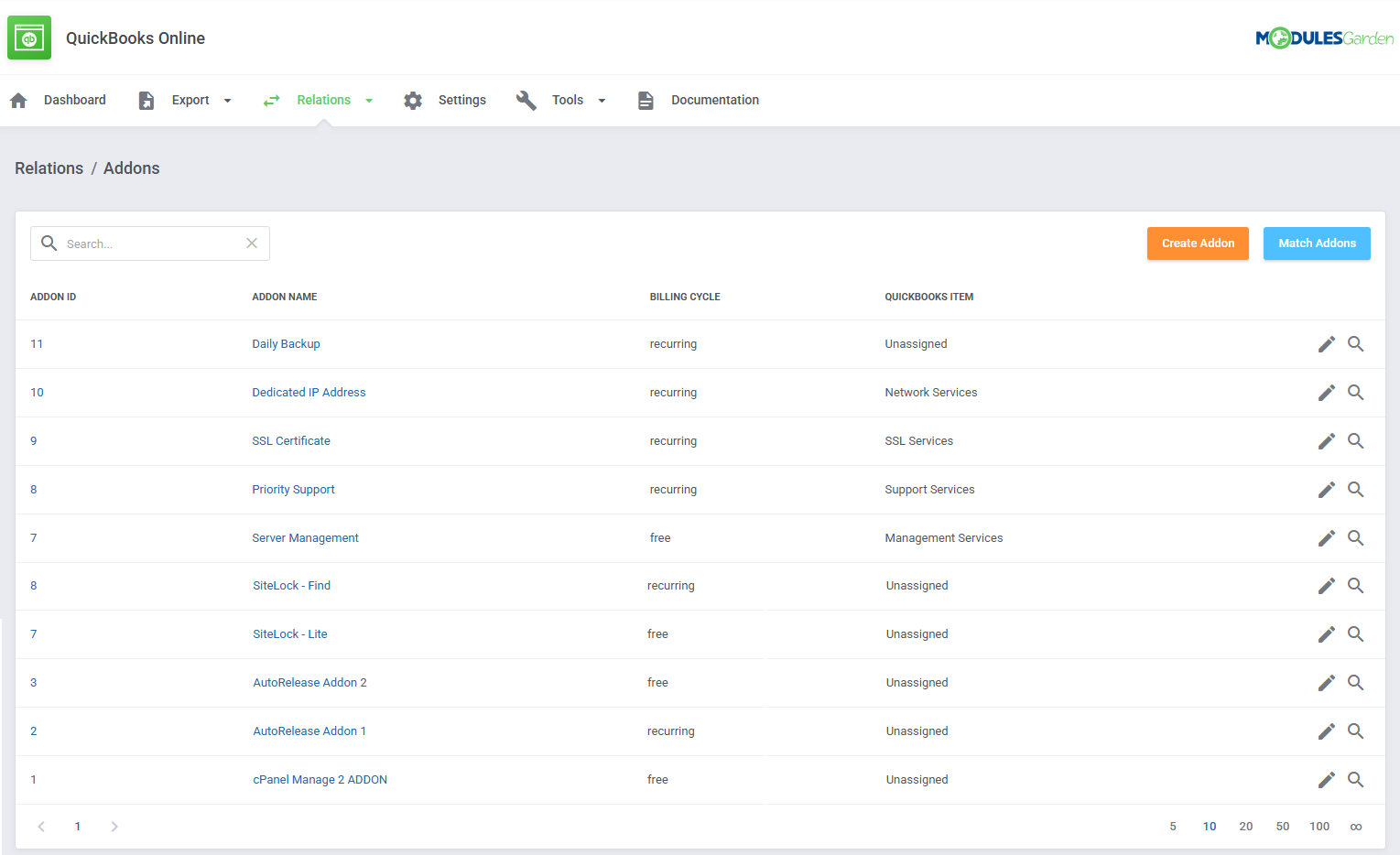1400x855 pixels.
Task: View details of Dedicated IP Address
Action: point(1356,393)
